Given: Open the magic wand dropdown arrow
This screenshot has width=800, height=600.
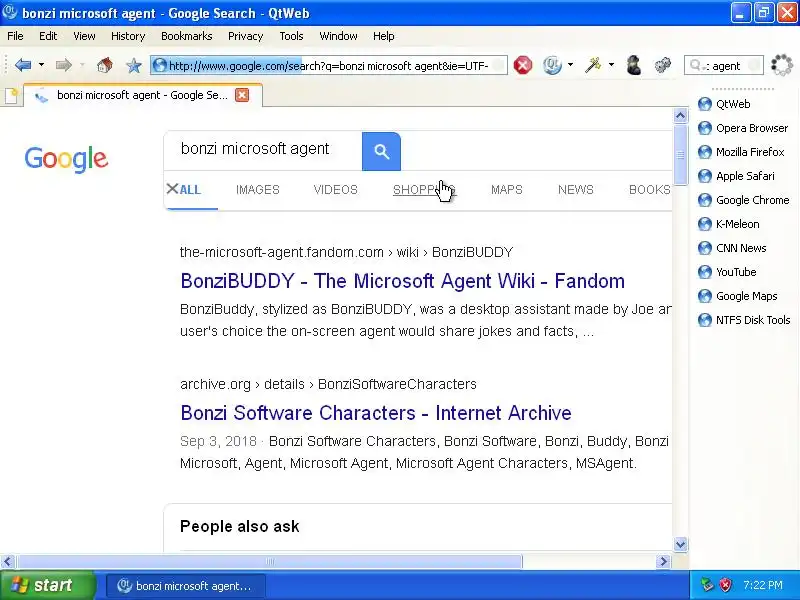Looking at the screenshot, I should 611,65.
